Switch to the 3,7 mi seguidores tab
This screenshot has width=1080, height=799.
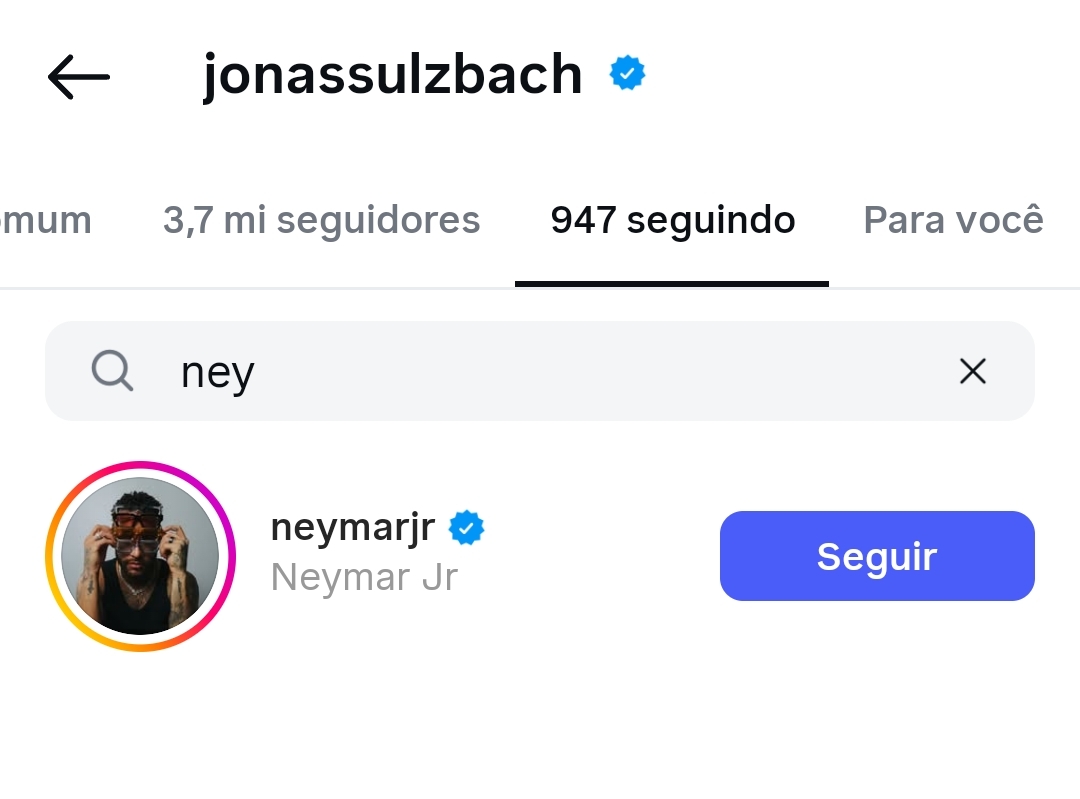tap(321, 220)
